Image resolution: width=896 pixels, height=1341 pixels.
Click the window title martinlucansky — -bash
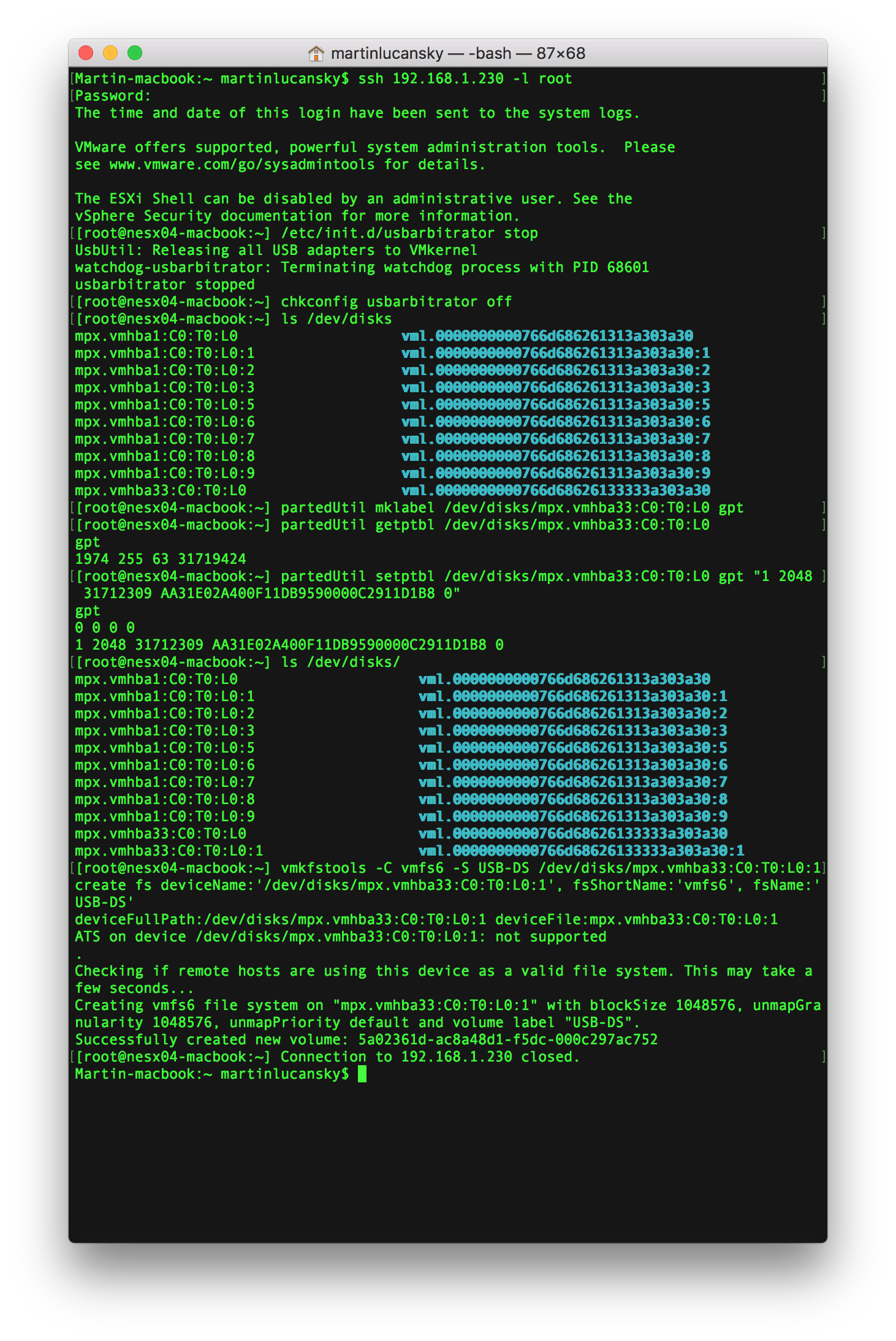458,53
